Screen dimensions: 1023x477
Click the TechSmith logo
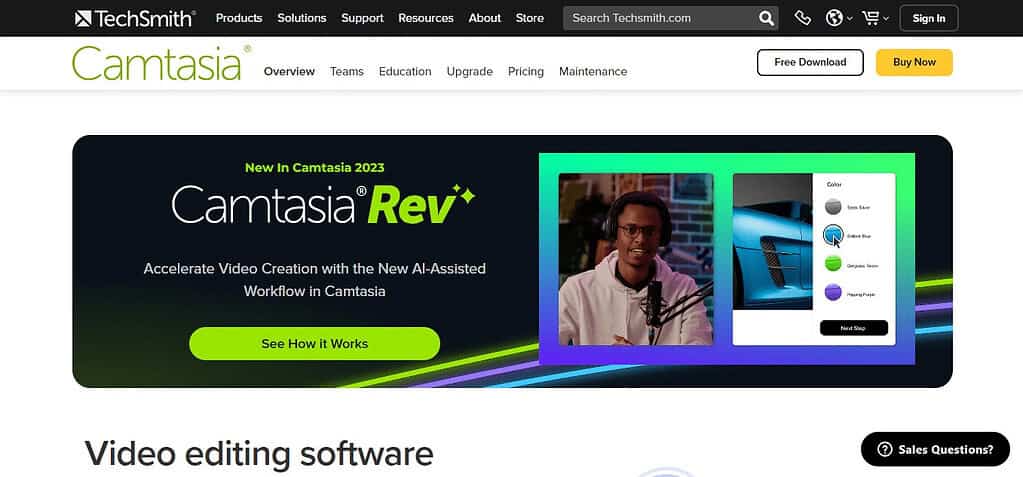[x=135, y=18]
